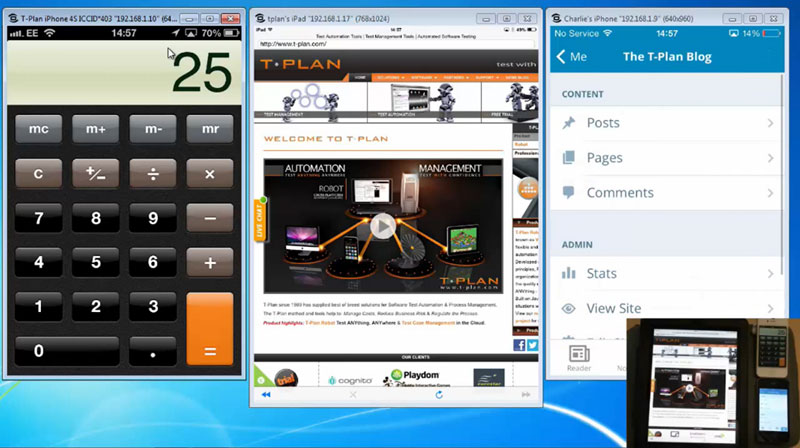Screen dimensions: 800x448
Task: Tap the m- memory subtract key
Action: [x=153, y=129]
